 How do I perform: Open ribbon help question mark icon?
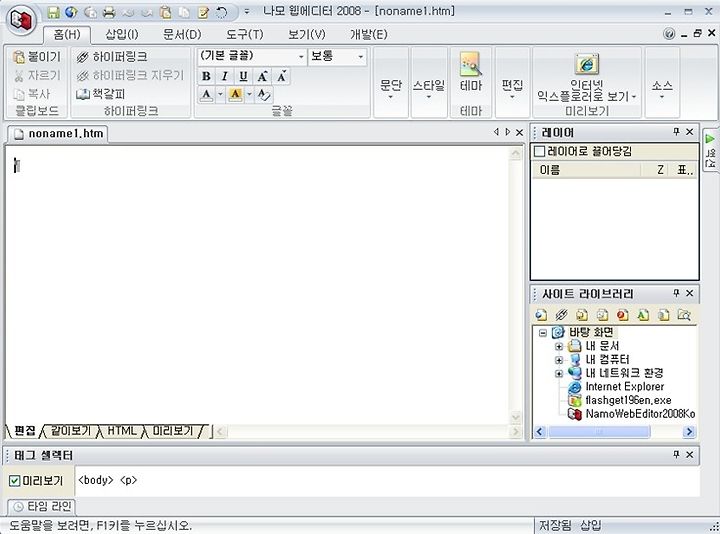point(669,34)
